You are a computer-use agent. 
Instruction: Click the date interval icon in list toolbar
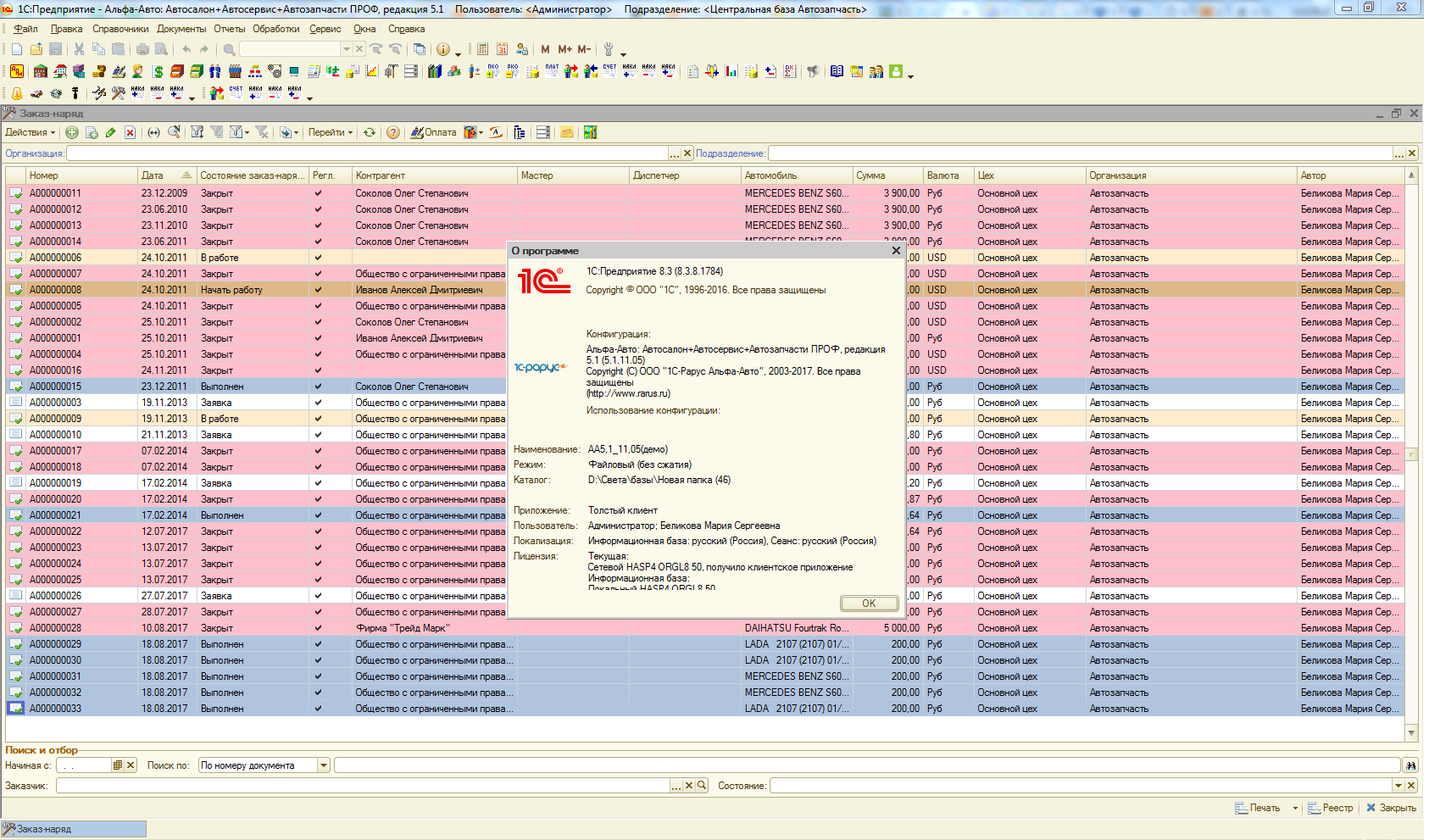(153, 132)
